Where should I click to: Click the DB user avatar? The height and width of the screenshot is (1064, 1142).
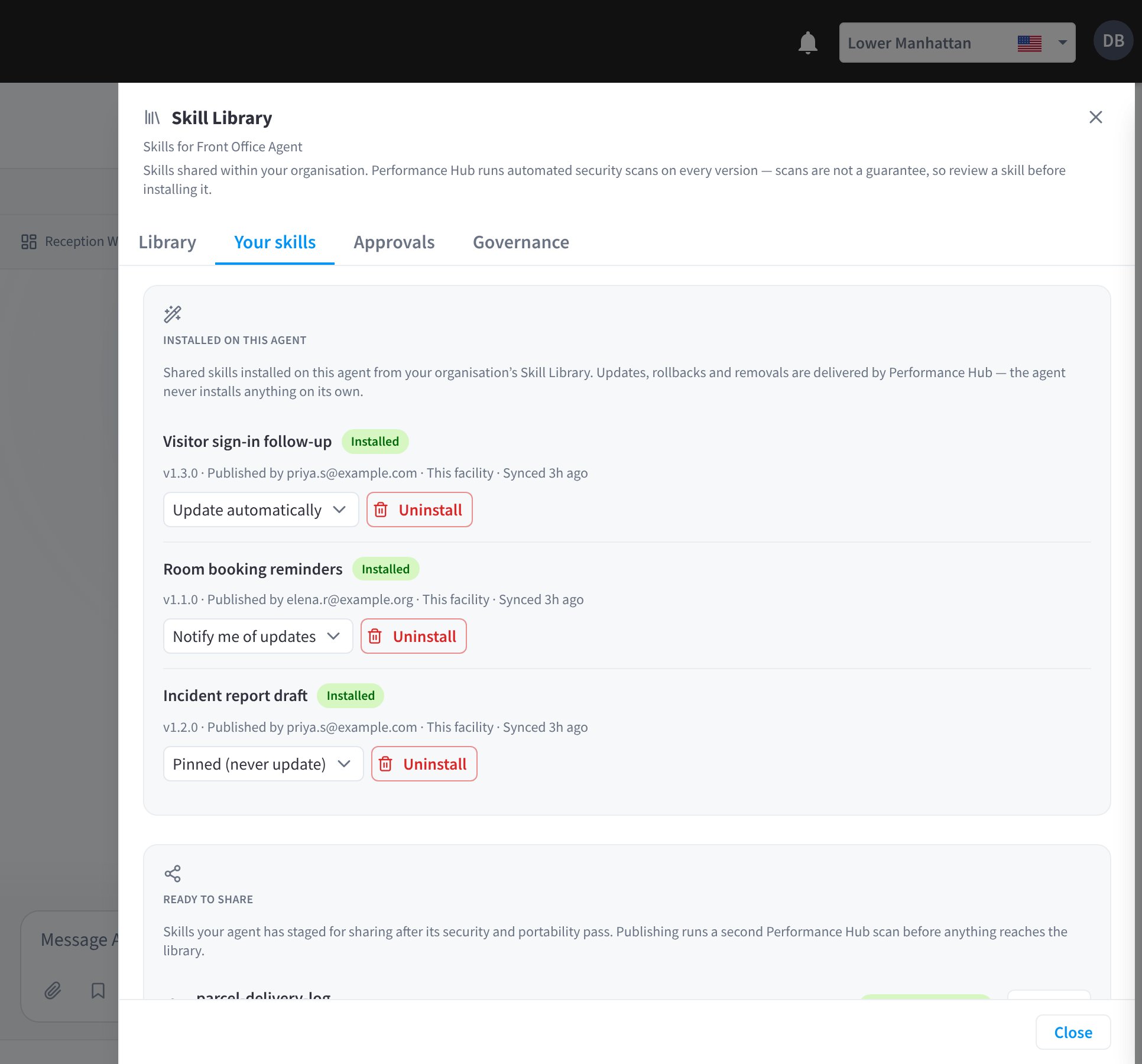pos(1113,41)
